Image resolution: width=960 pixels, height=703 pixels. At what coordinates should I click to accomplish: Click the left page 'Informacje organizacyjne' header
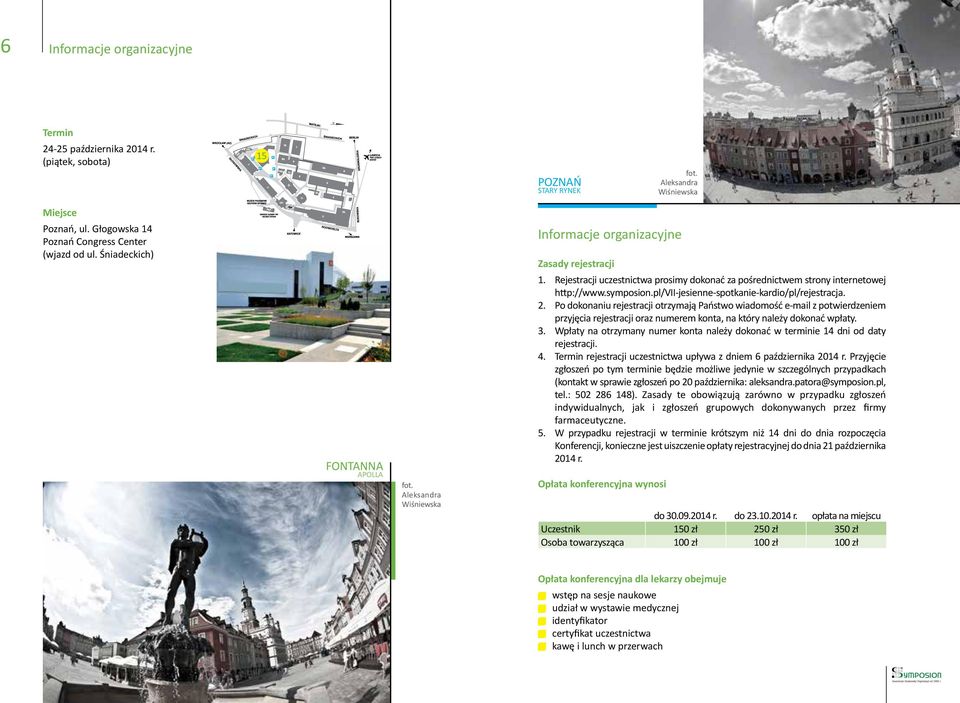121,49
